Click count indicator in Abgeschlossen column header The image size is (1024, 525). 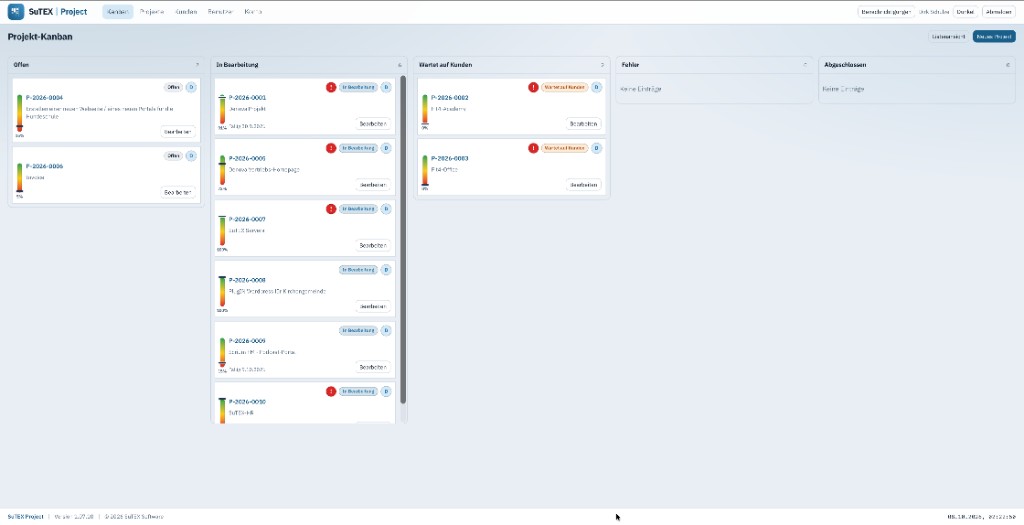click(1008, 65)
